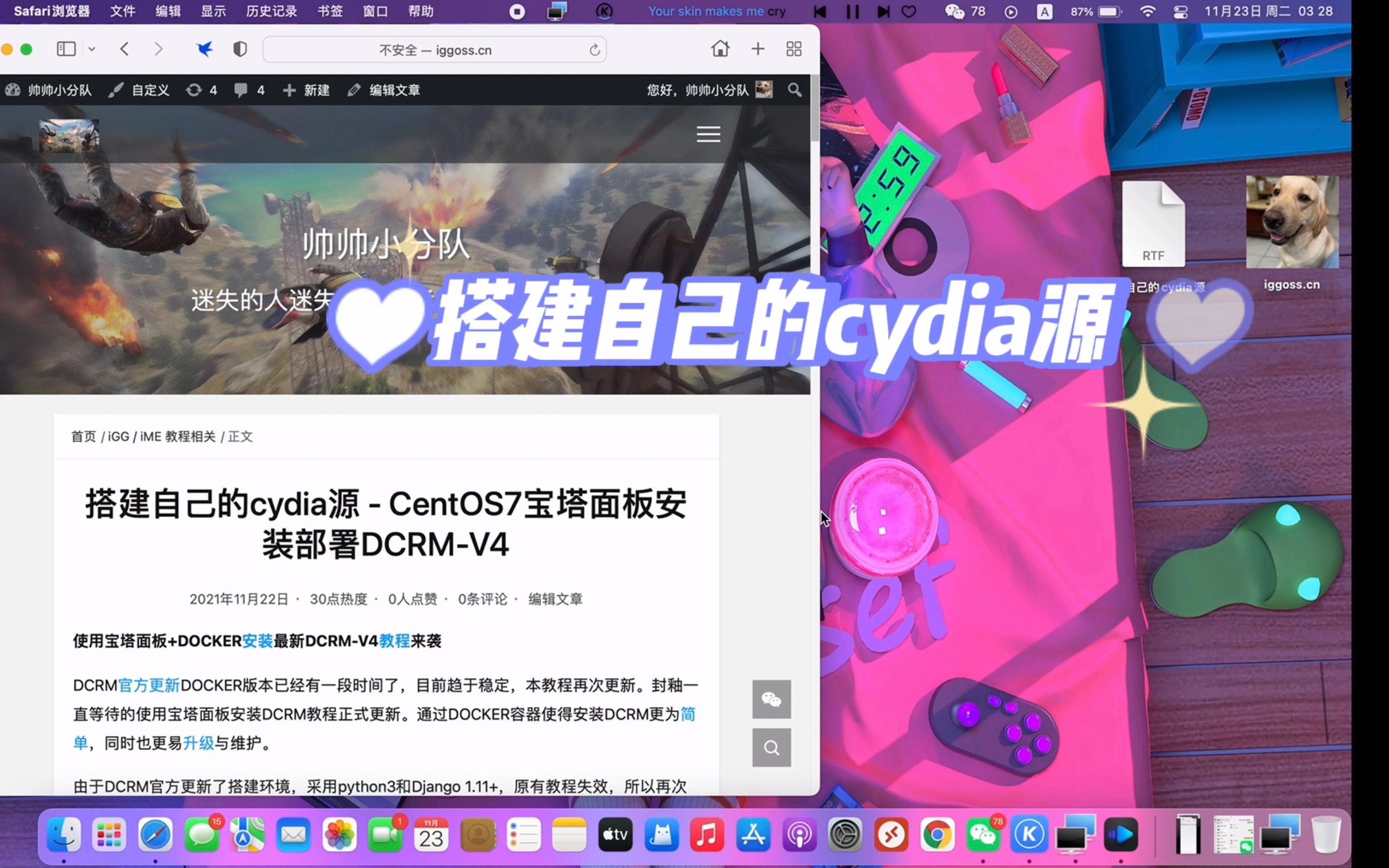Viewport: 1389px width, 868px height.
Task: Click the 升级 inline link
Action: [199, 744]
